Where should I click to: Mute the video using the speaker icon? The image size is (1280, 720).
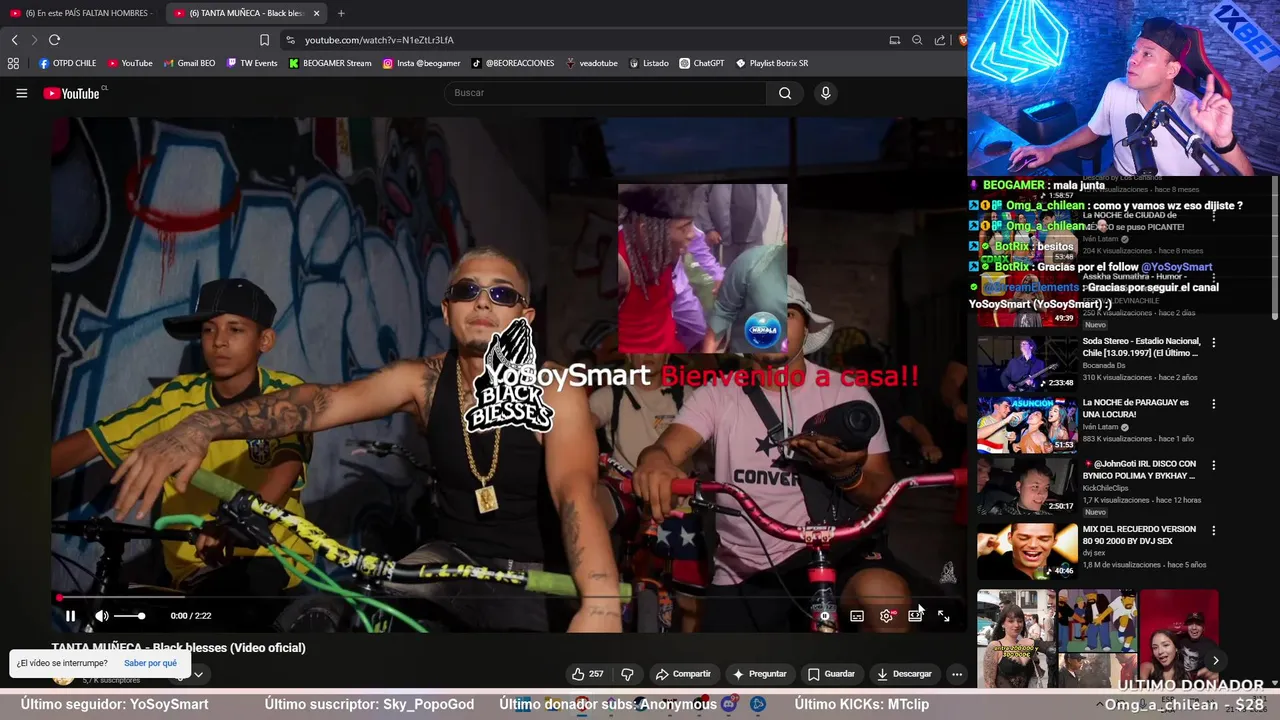click(x=101, y=616)
